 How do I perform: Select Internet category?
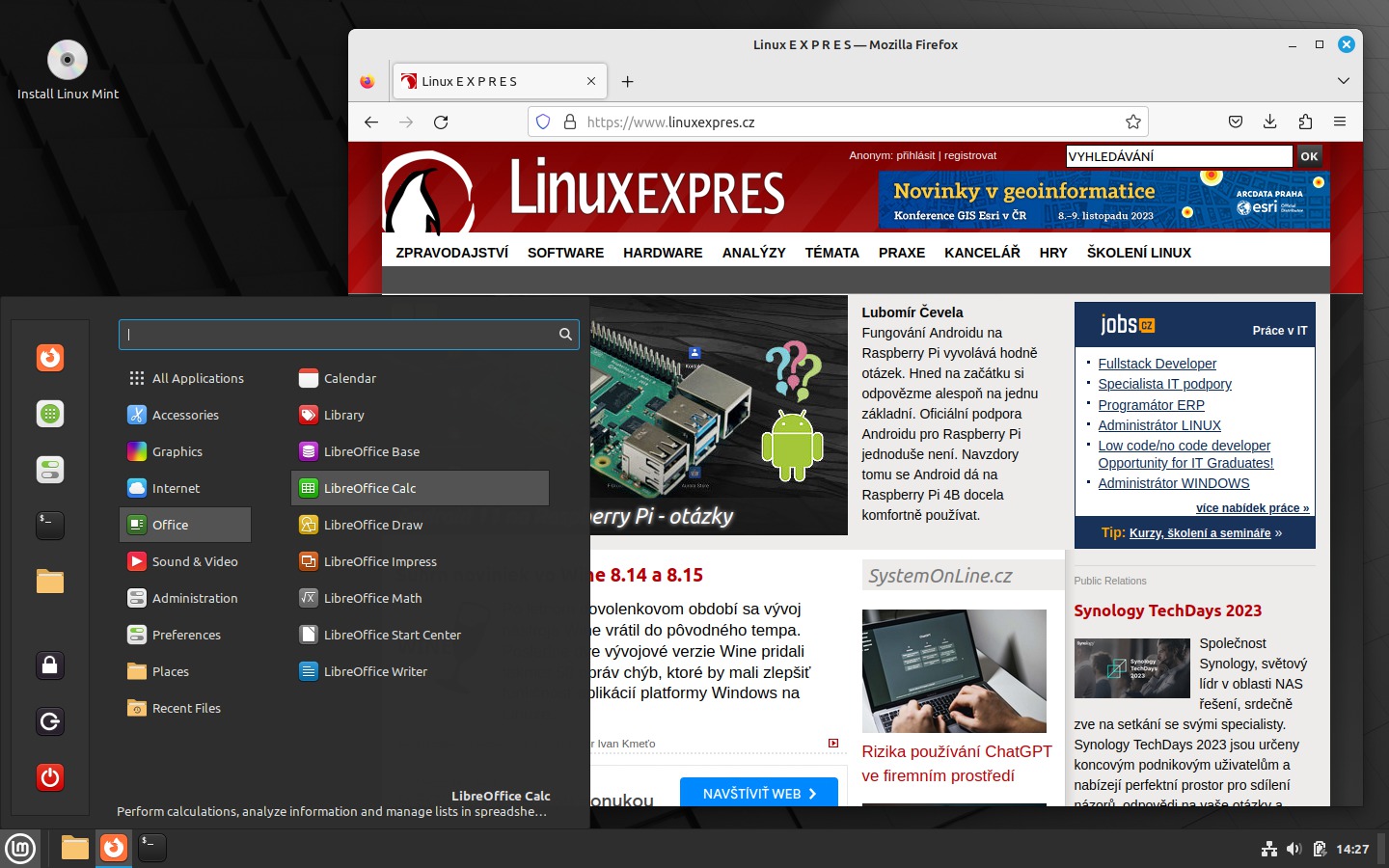pyautogui.click(x=185, y=488)
